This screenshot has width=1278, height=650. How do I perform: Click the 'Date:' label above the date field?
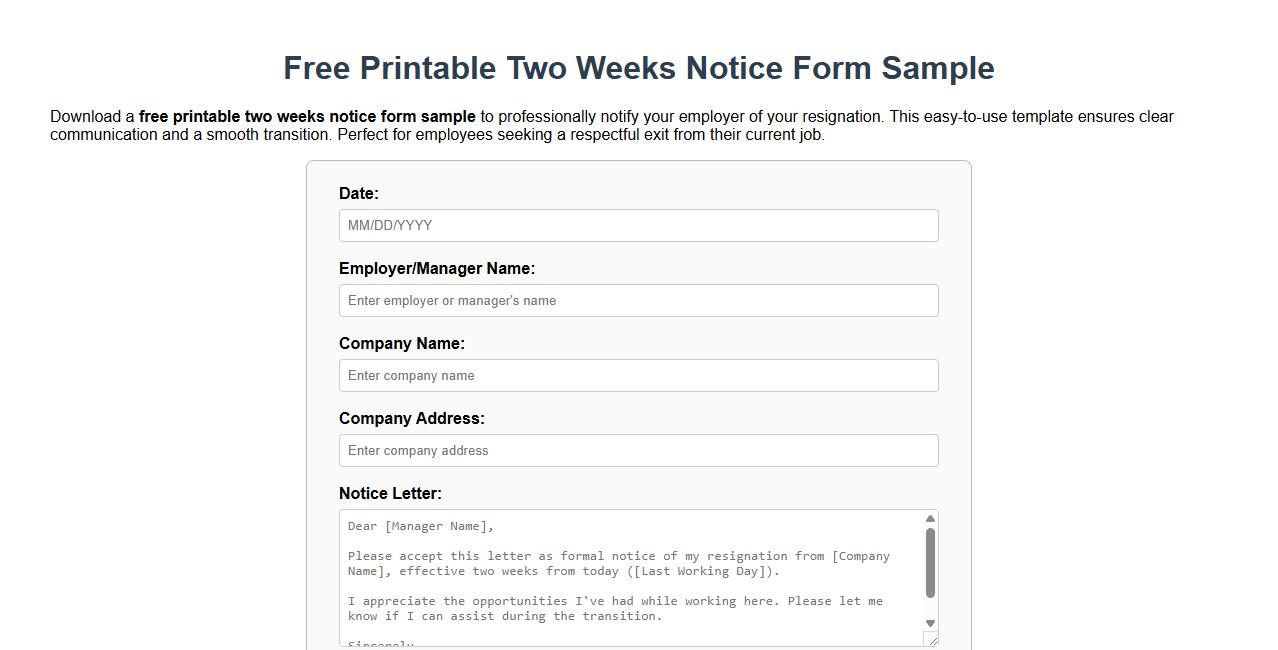coord(357,193)
